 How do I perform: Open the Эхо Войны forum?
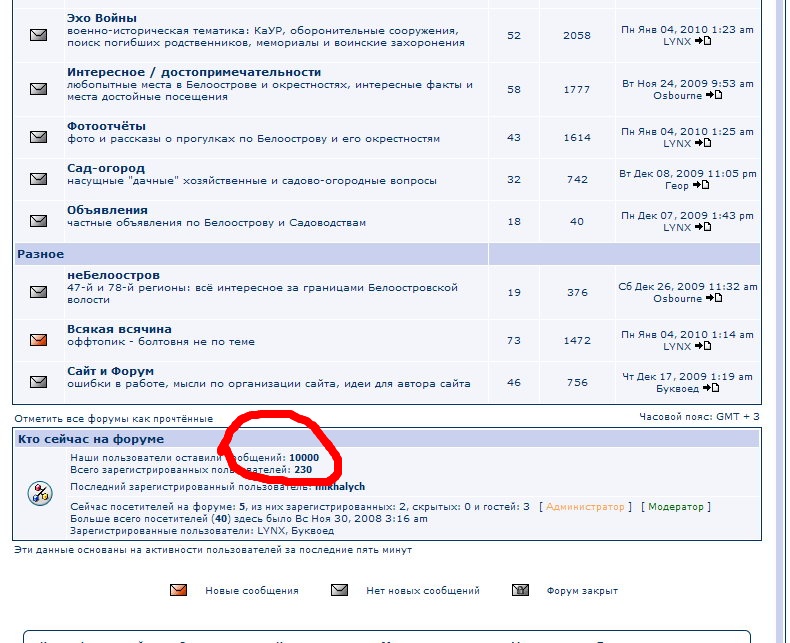point(101,18)
